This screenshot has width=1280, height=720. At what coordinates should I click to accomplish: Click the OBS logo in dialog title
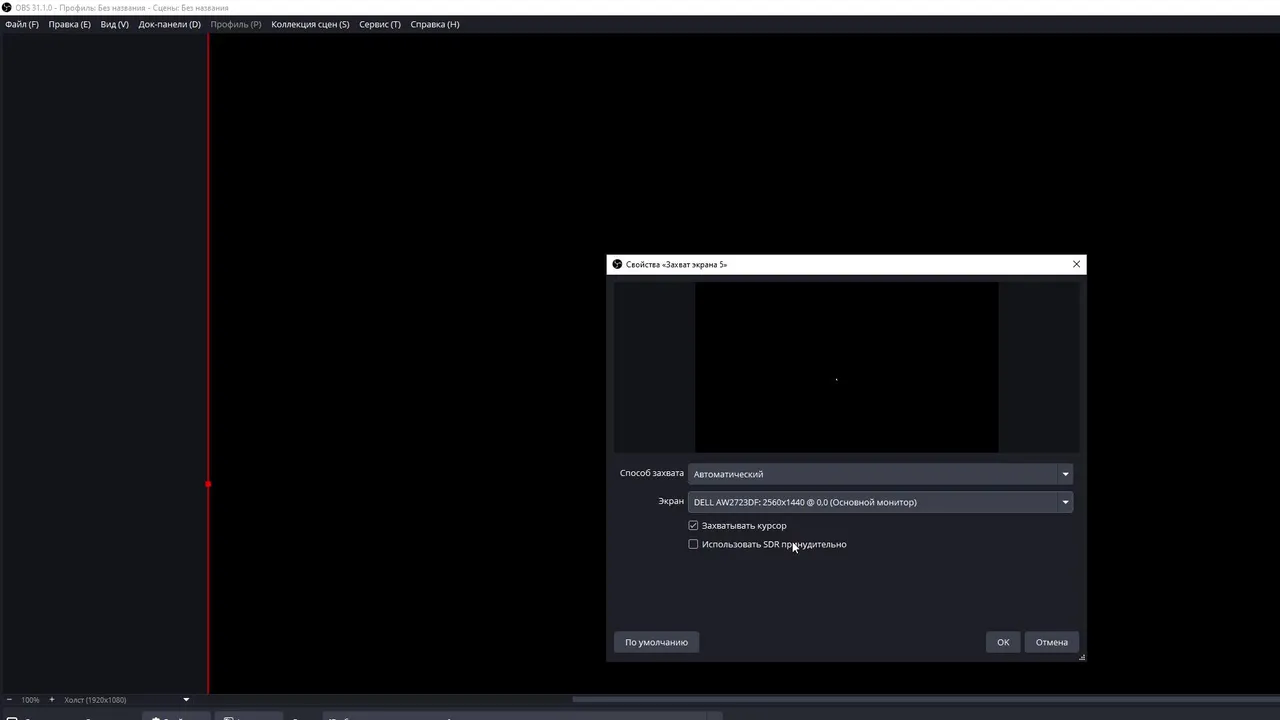[617, 264]
